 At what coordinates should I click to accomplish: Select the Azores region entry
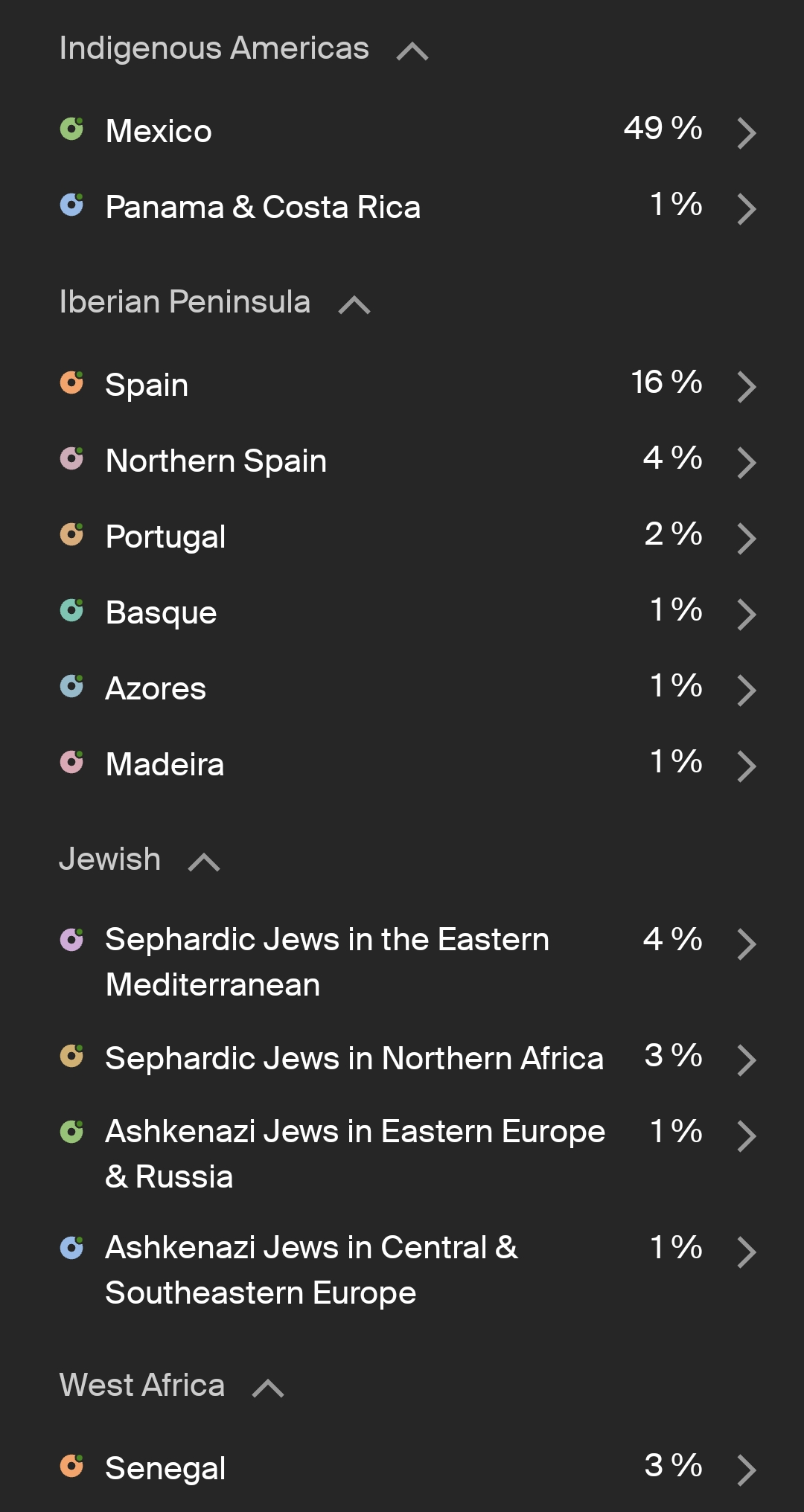pyautogui.click(x=156, y=688)
